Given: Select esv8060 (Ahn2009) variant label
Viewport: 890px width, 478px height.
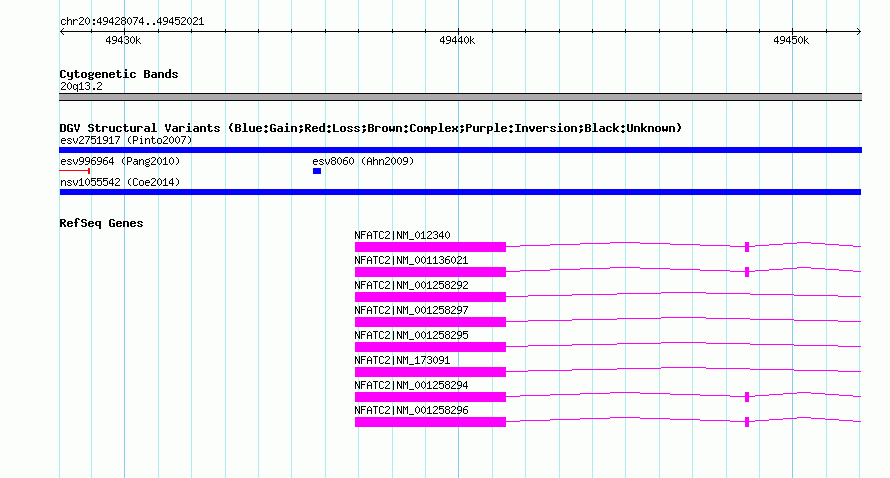Looking at the screenshot, I should (x=363, y=161).
